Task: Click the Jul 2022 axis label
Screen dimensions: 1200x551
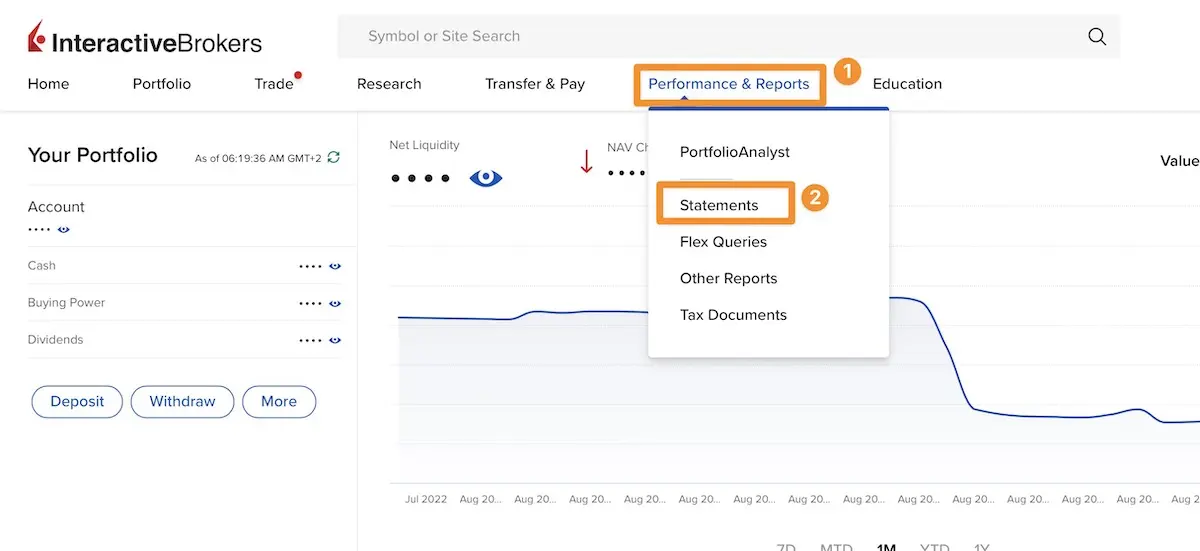Action: (x=426, y=498)
